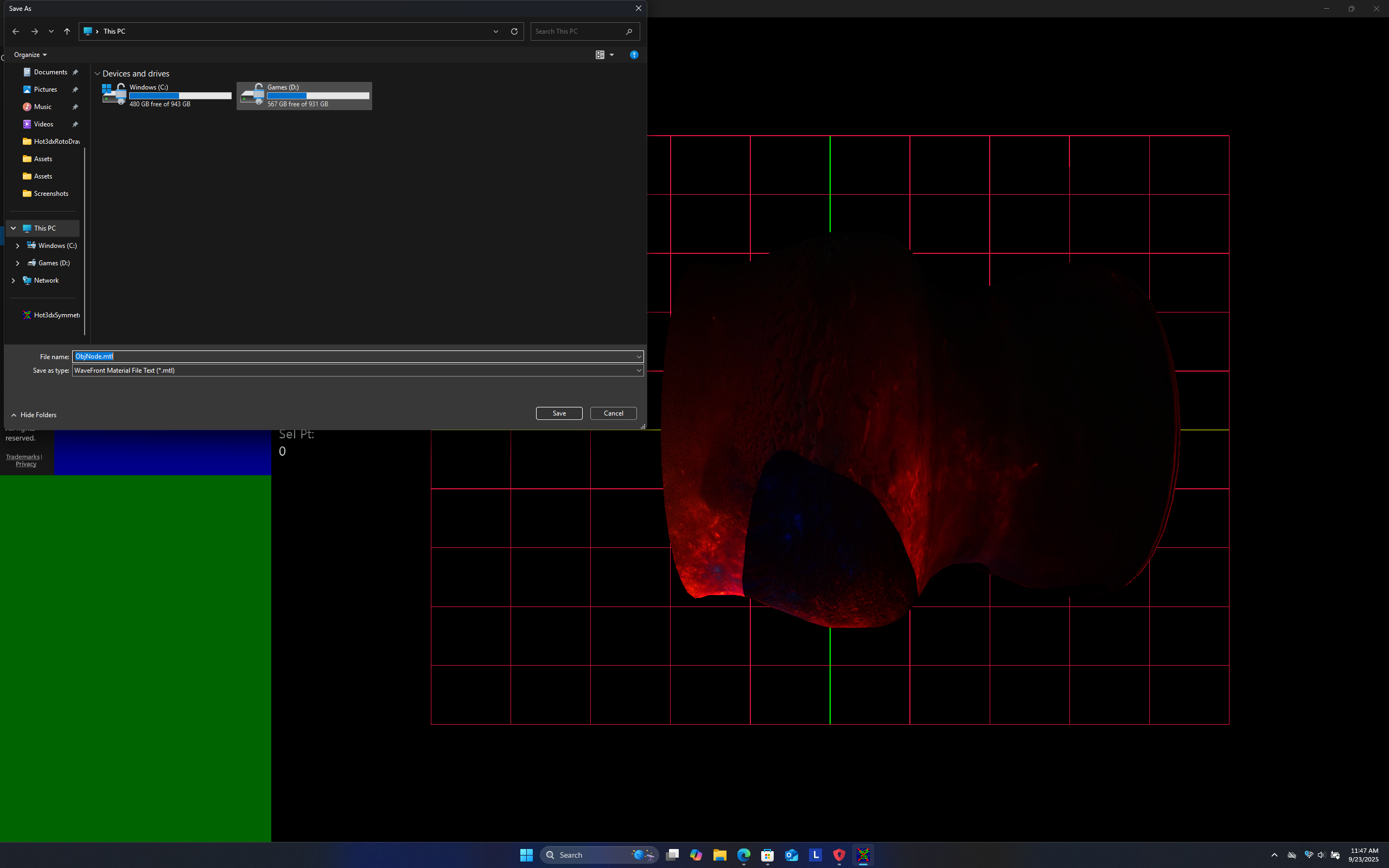Click the Up one level arrow

(x=67, y=31)
